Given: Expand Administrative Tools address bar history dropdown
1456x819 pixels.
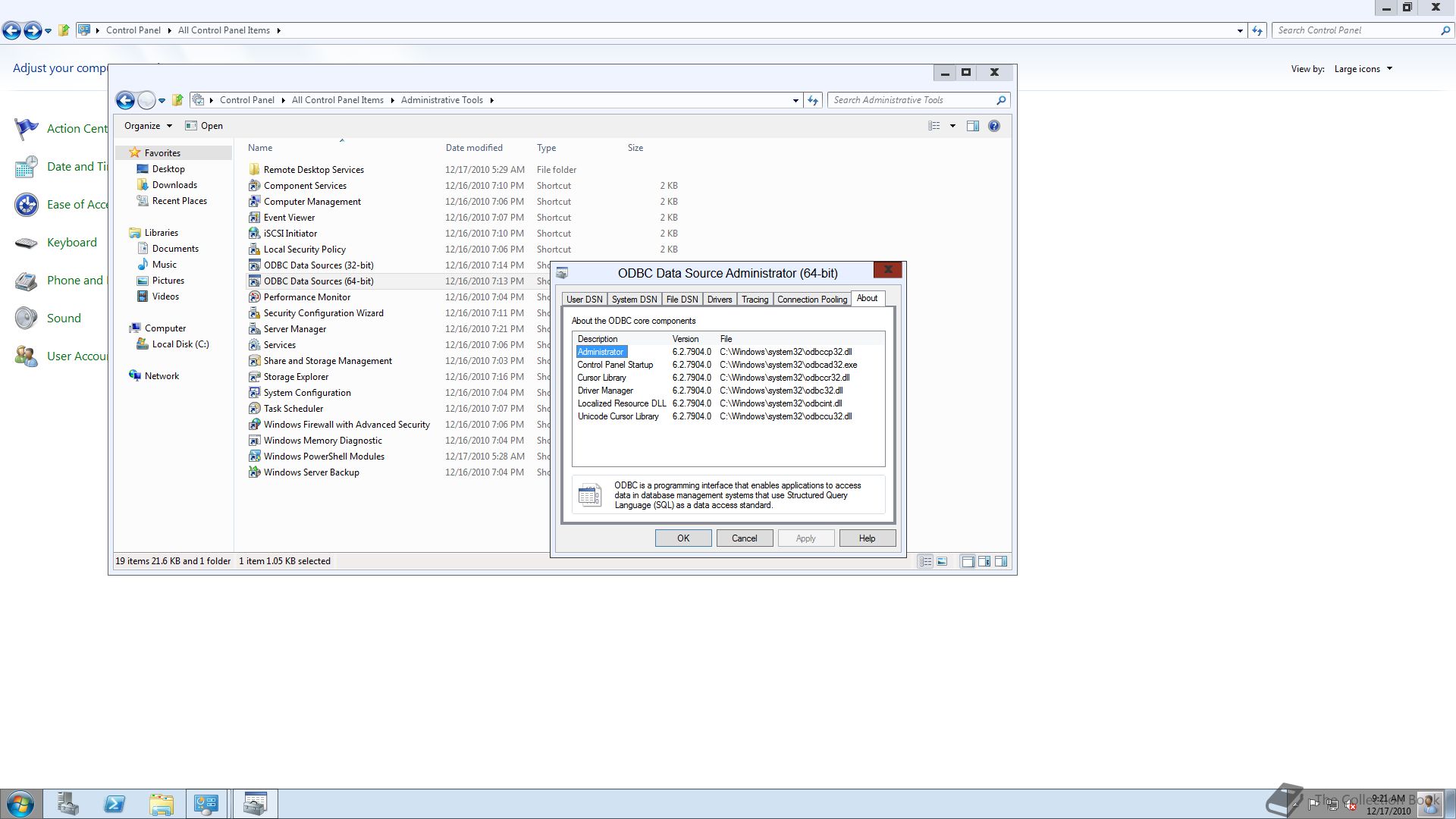Looking at the screenshot, I should coord(795,100).
